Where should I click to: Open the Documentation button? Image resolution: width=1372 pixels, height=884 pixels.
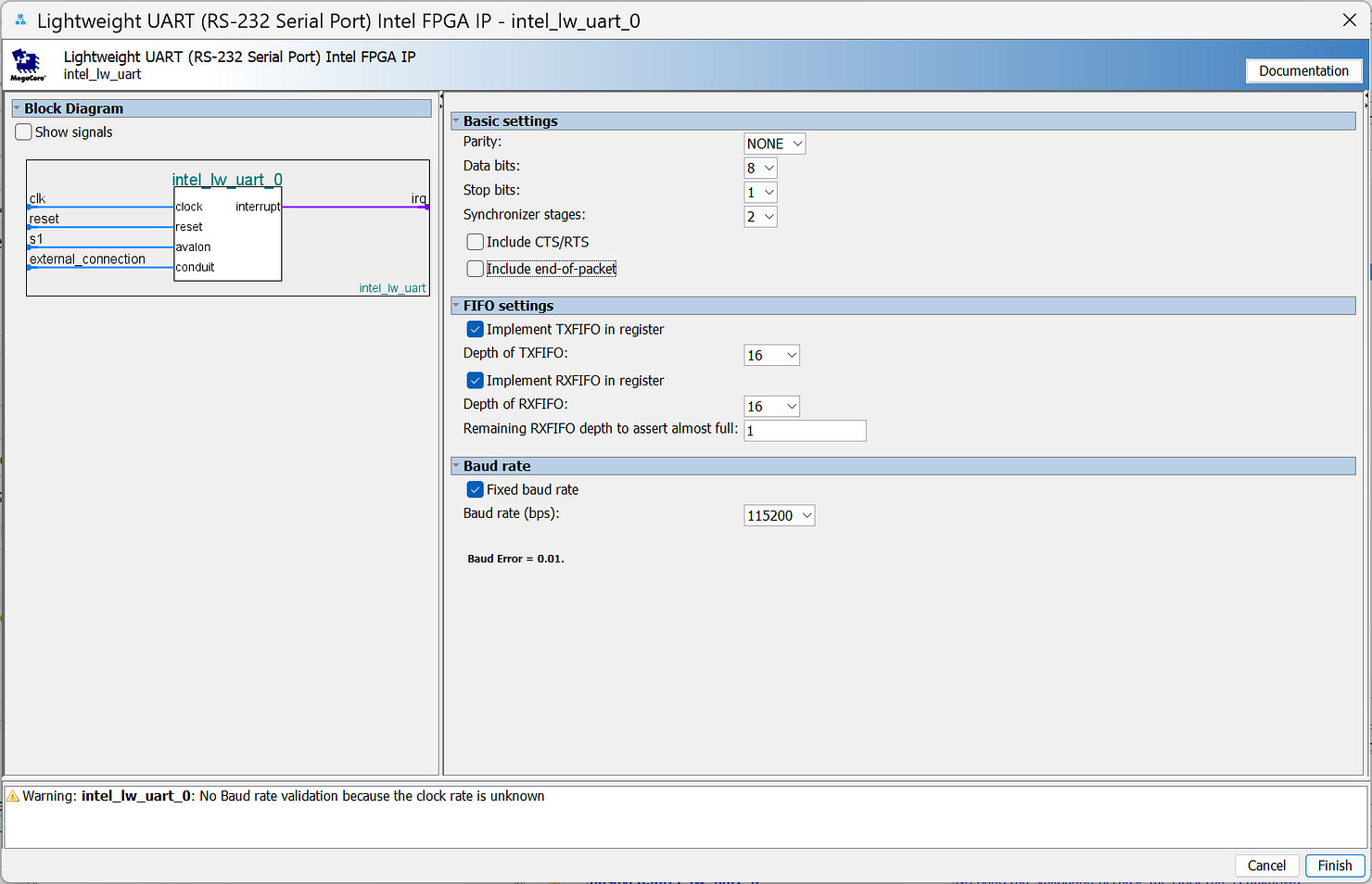[1302, 71]
